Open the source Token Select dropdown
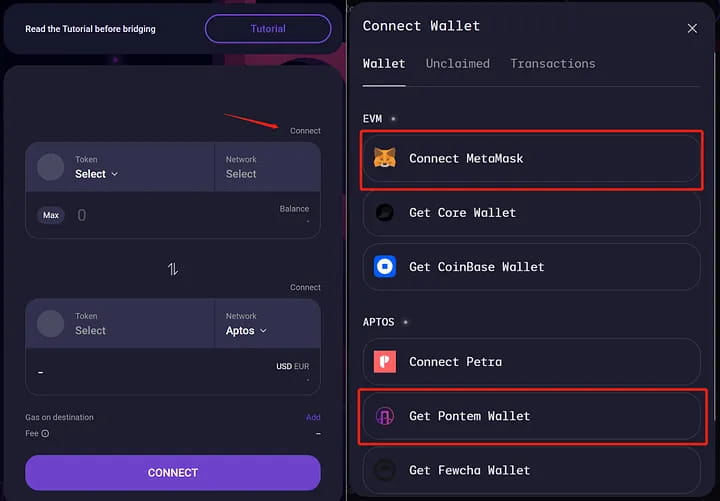The height and width of the screenshot is (501, 720). pos(96,174)
